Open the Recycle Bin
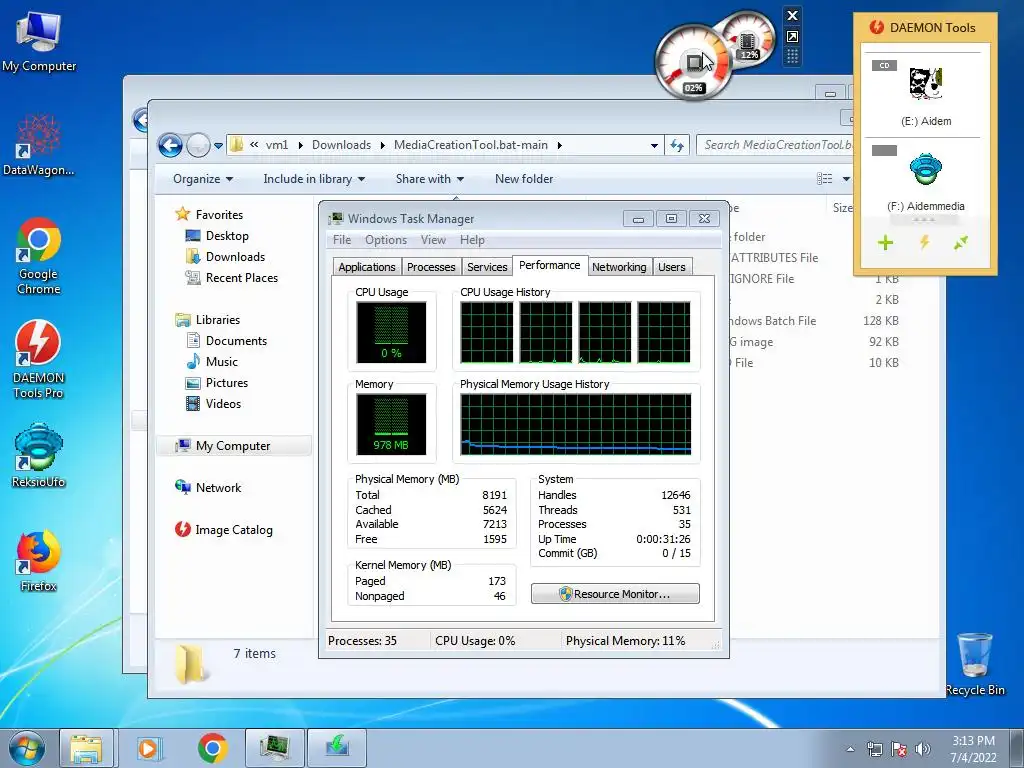The image size is (1024, 768). tap(975, 664)
